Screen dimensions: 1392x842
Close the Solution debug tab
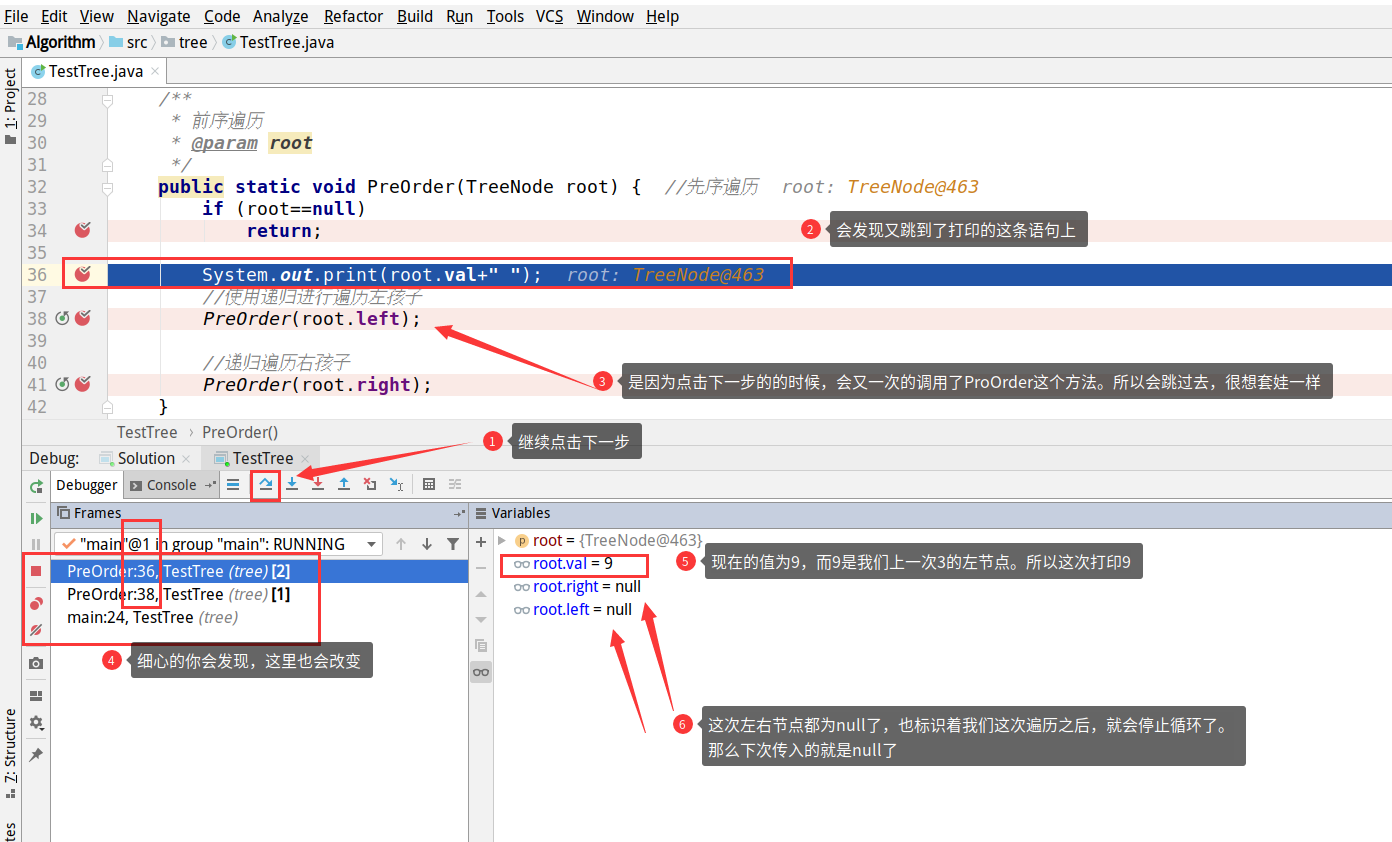(187, 458)
